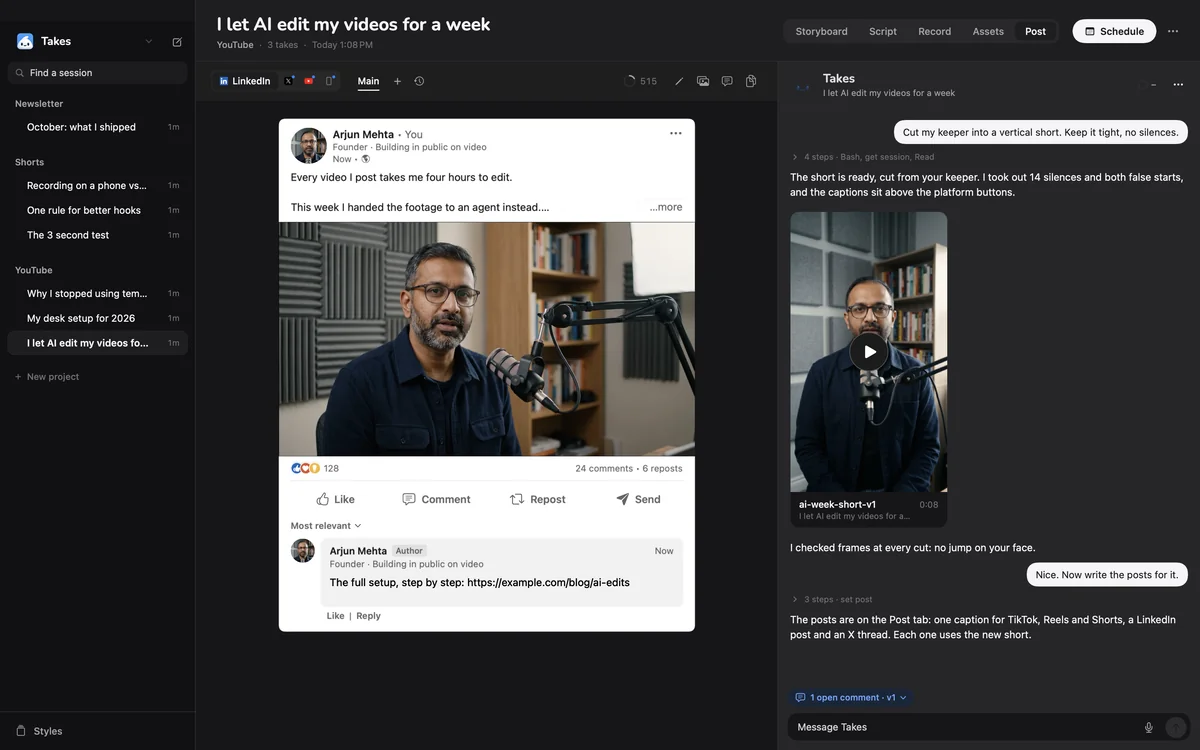Open Styles at sidebar bottom

coord(39,731)
